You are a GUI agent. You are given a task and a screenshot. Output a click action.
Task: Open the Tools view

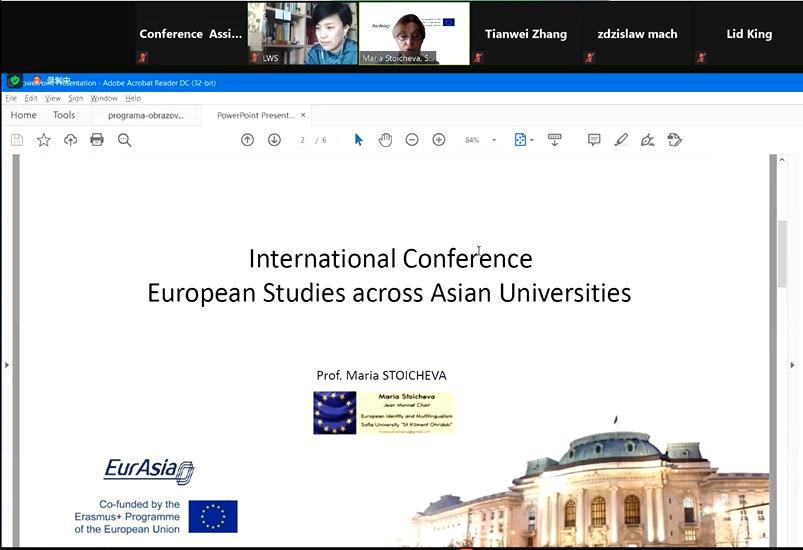(x=64, y=115)
